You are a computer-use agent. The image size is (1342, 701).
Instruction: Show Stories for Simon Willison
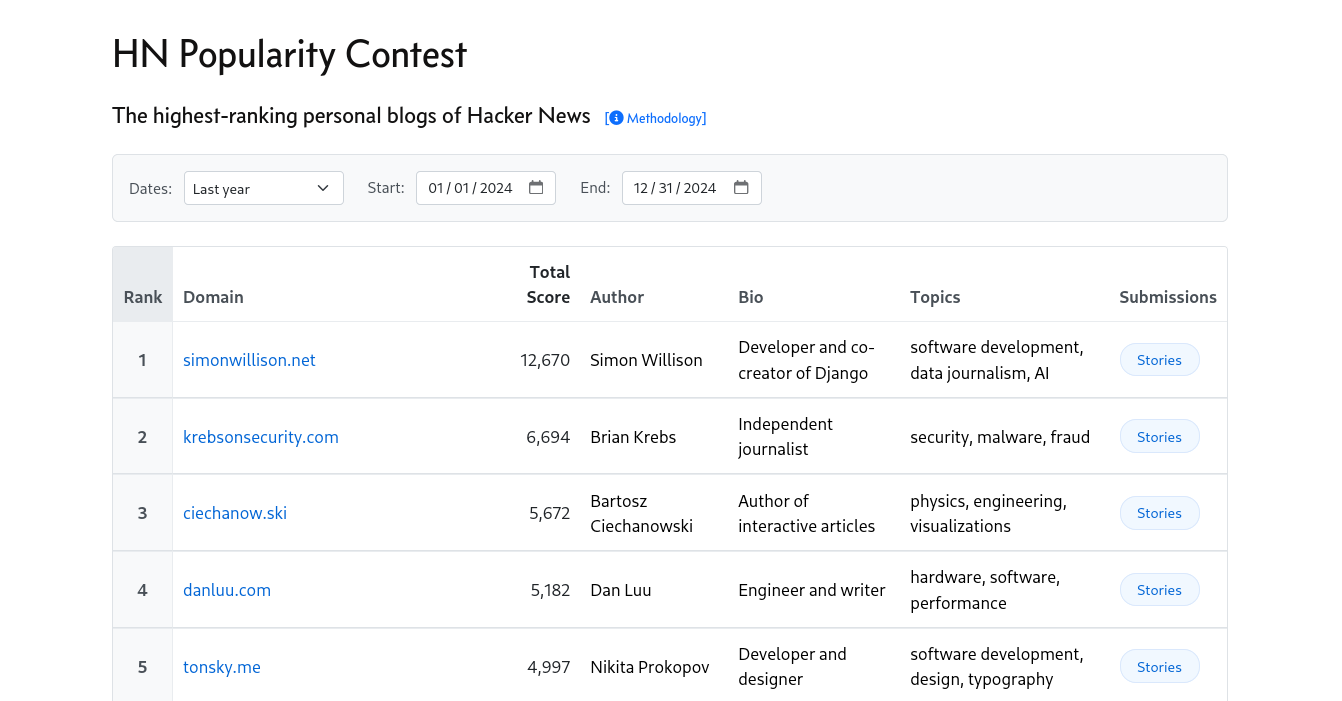point(1159,360)
